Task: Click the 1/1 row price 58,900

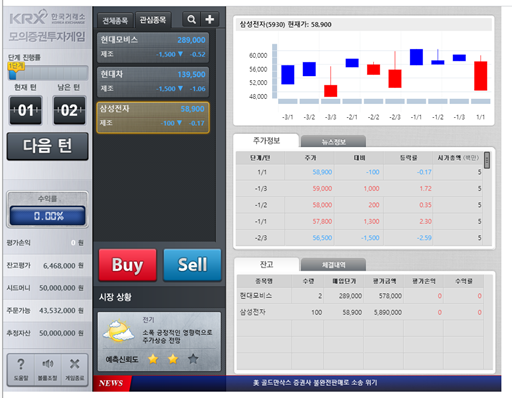Action: coord(322,172)
